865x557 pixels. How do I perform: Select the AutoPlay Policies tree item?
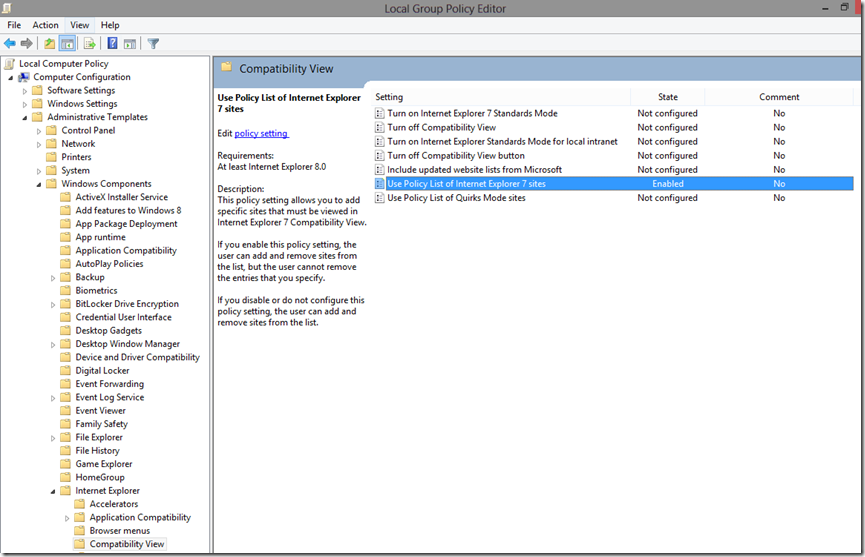click(109, 264)
